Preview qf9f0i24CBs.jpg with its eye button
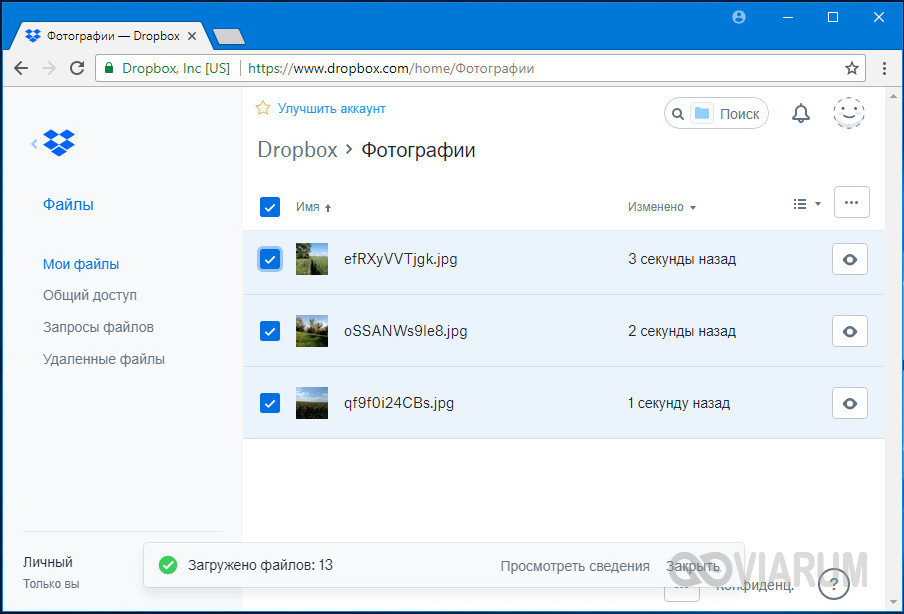Viewport: 904px width, 614px height. click(x=849, y=403)
